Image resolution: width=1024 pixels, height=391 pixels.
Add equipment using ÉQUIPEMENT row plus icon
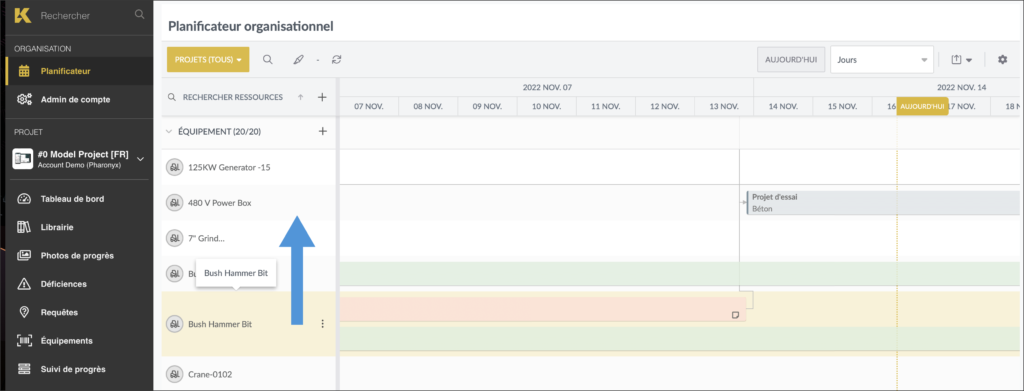(x=322, y=131)
